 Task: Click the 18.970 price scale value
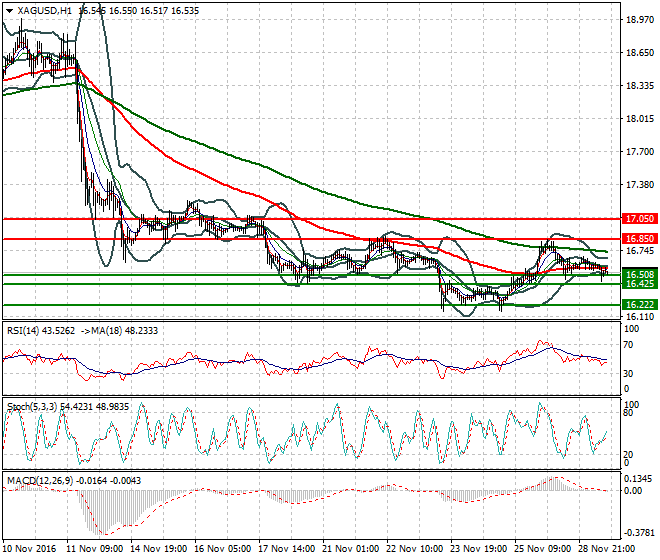(640, 19)
